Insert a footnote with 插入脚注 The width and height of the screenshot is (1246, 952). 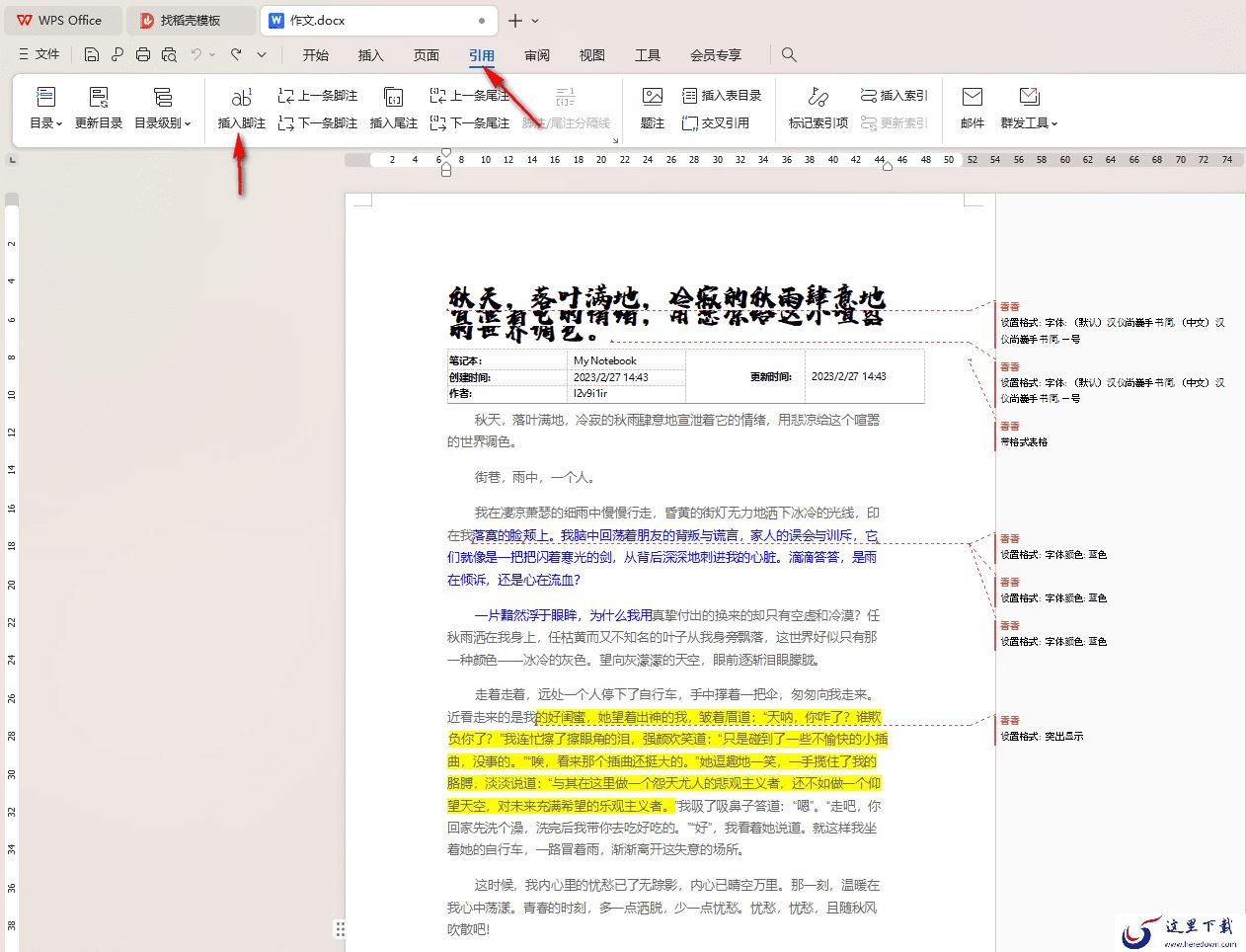coord(242,109)
